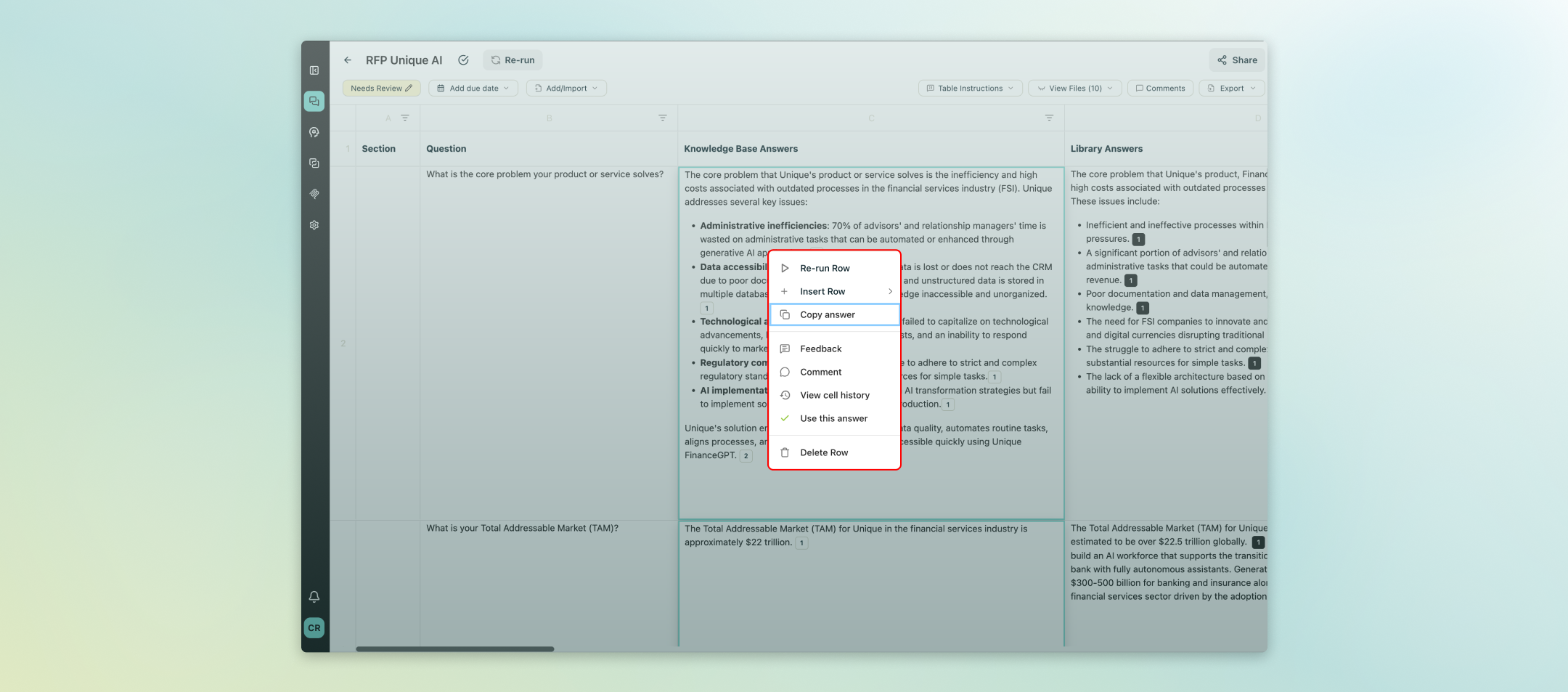Open citation badge after 'approximately $22 trillion.'
The image size is (1568, 692).
[801, 543]
